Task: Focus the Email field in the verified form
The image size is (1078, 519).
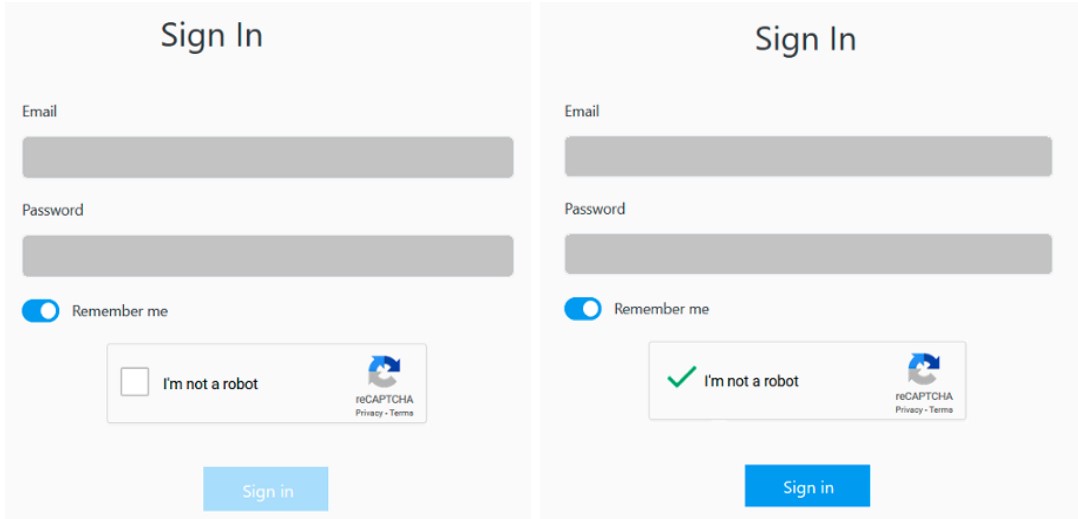Action: click(808, 157)
